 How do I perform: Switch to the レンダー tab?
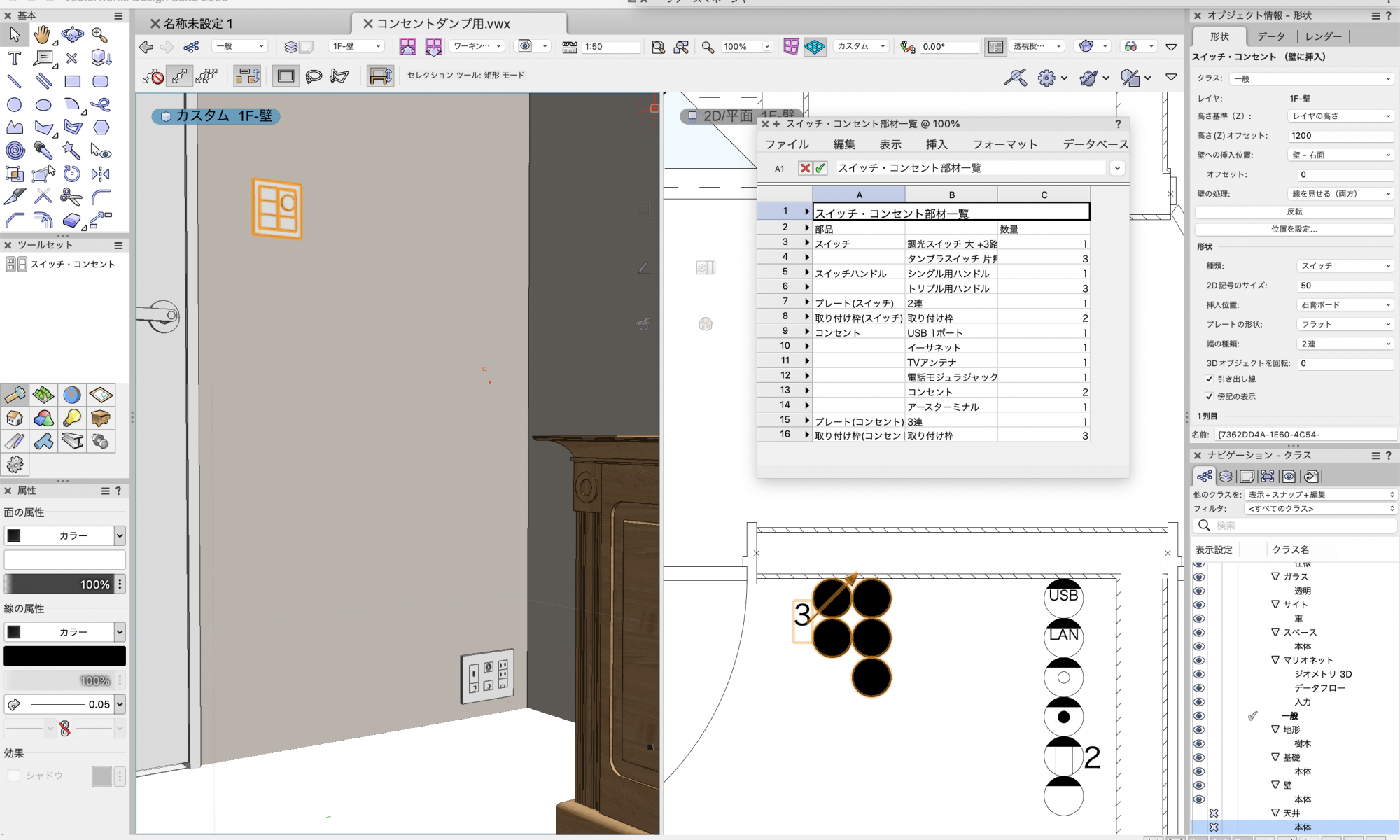(x=1323, y=36)
